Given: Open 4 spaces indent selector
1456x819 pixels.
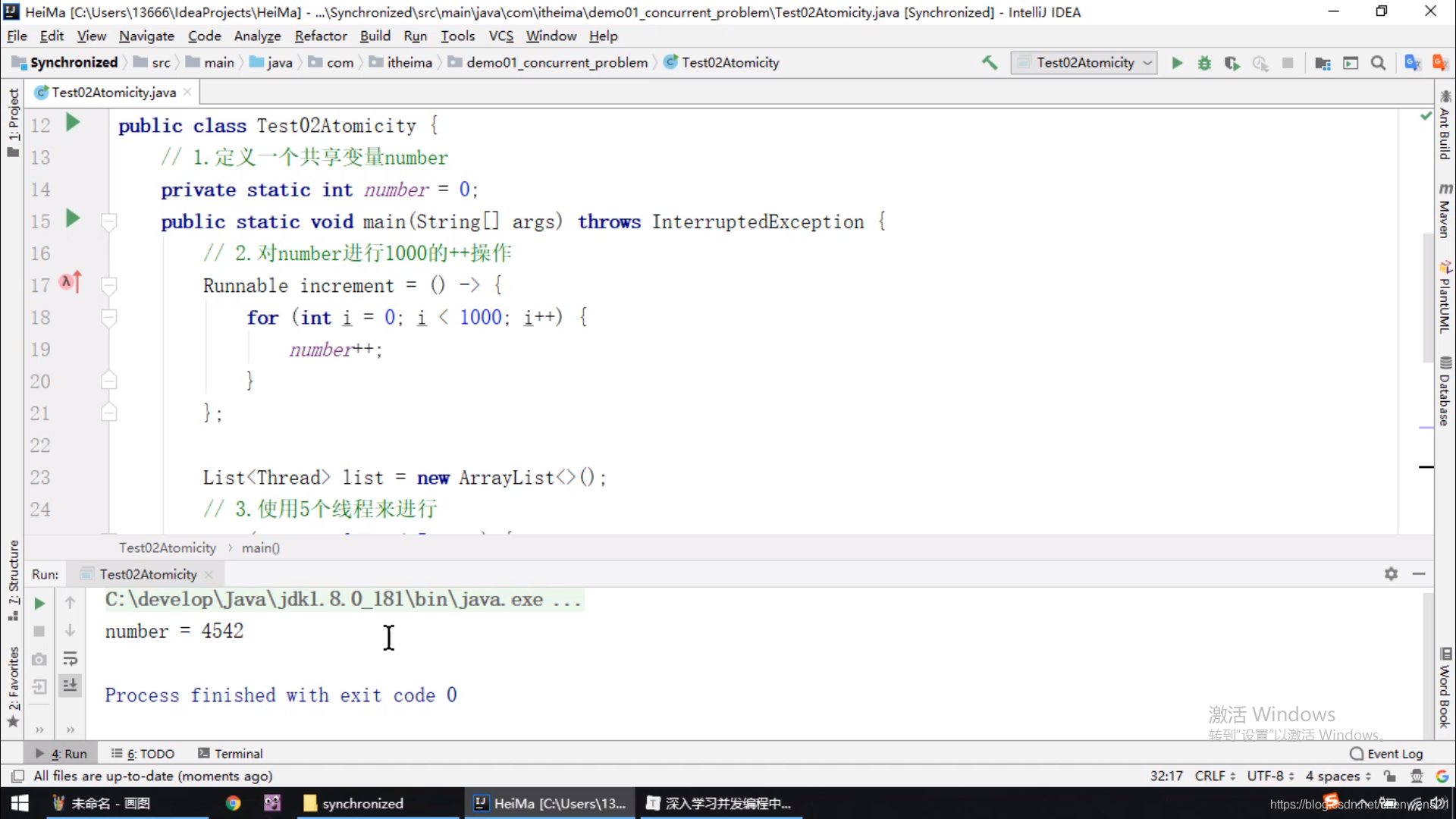Looking at the screenshot, I should 1338,776.
